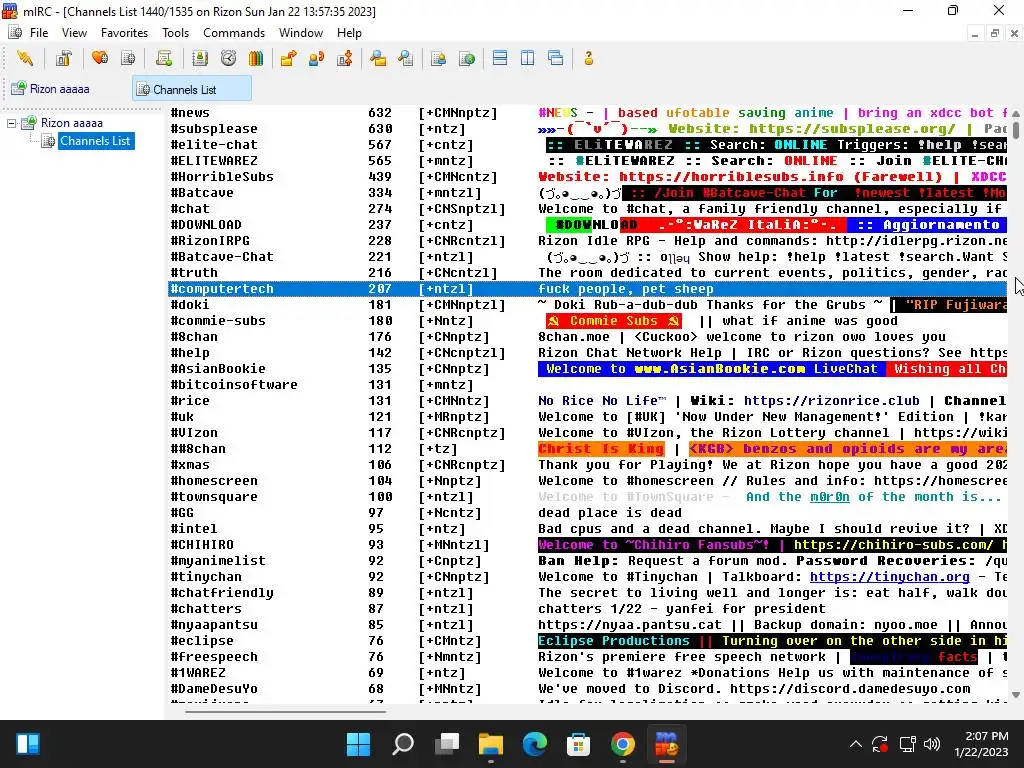This screenshot has height=768, width=1024.
Task: Click the mIRC menu bar system icon
Action: tap(14, 33)
